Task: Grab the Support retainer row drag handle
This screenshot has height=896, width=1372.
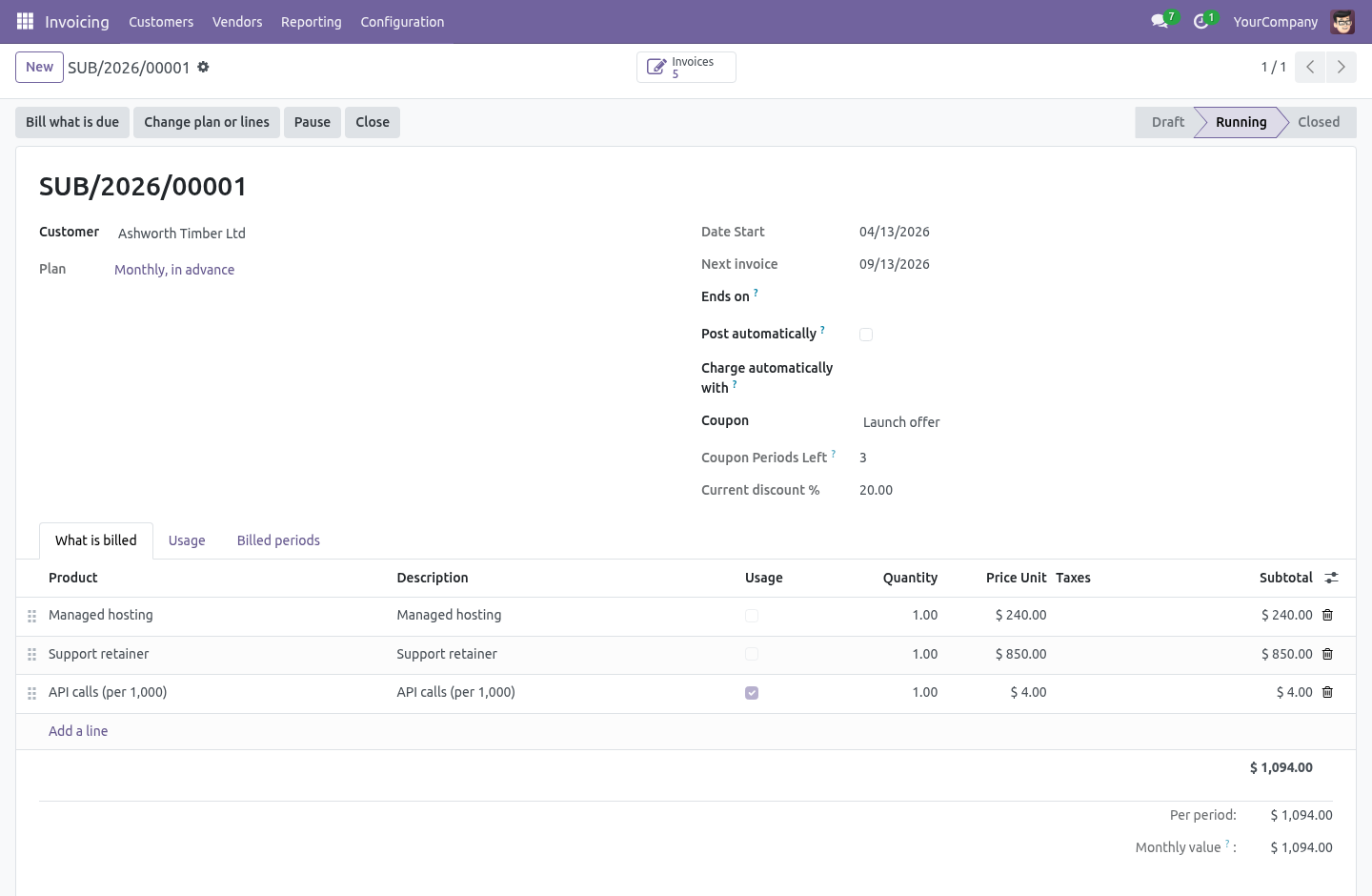Action: (x=31, y=655)
